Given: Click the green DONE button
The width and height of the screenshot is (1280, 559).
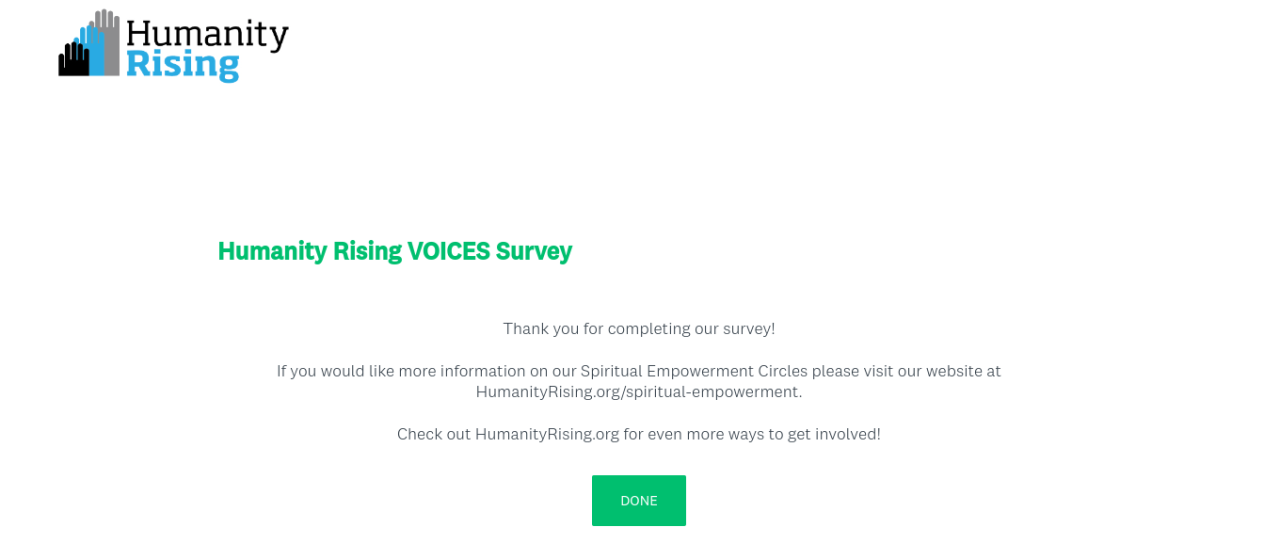Looking at the screenshot, I should coord(638,500).
